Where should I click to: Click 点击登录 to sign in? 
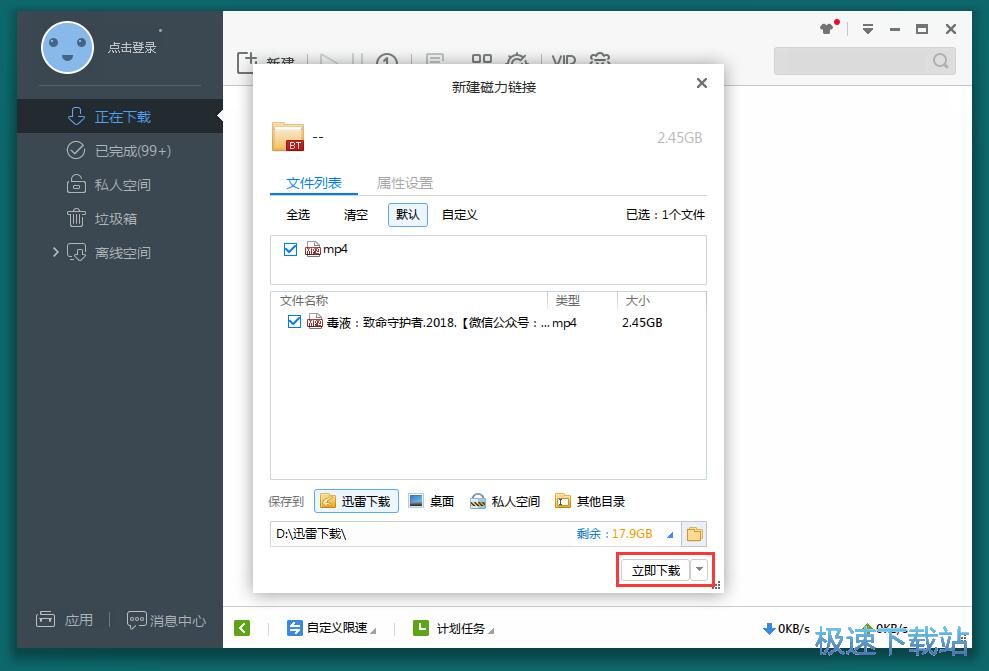132,47
